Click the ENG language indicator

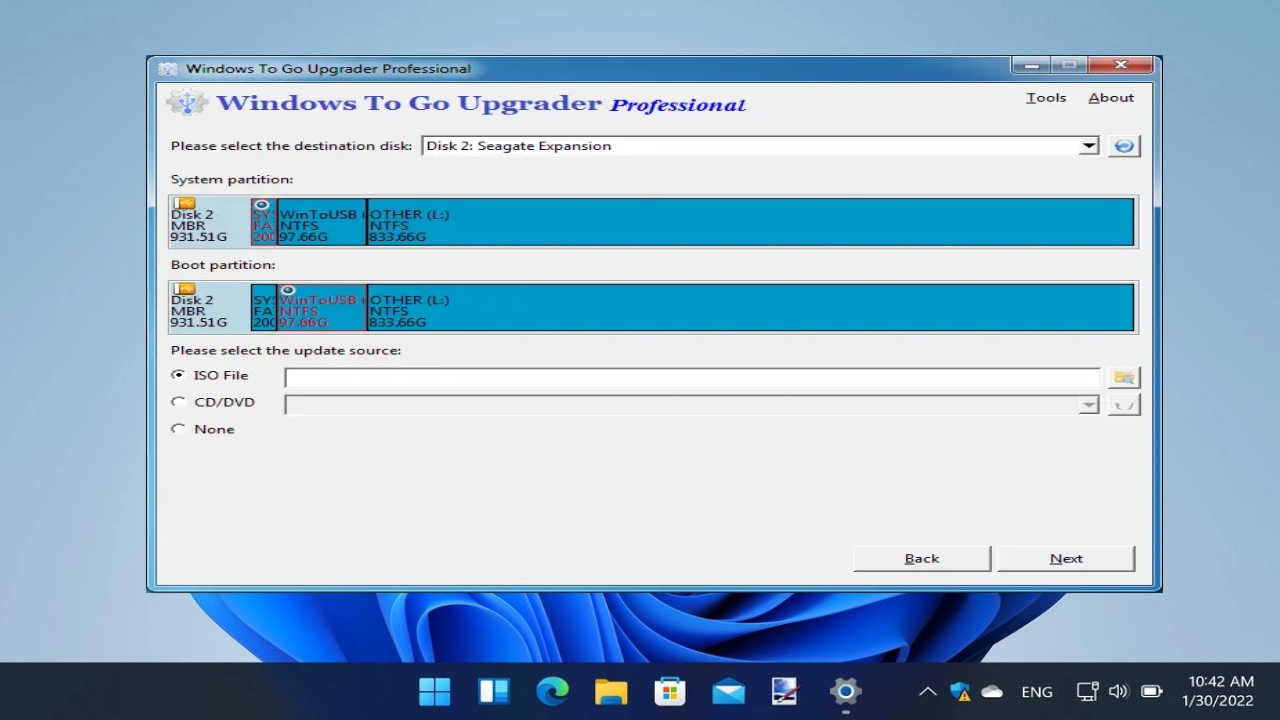1037,692
